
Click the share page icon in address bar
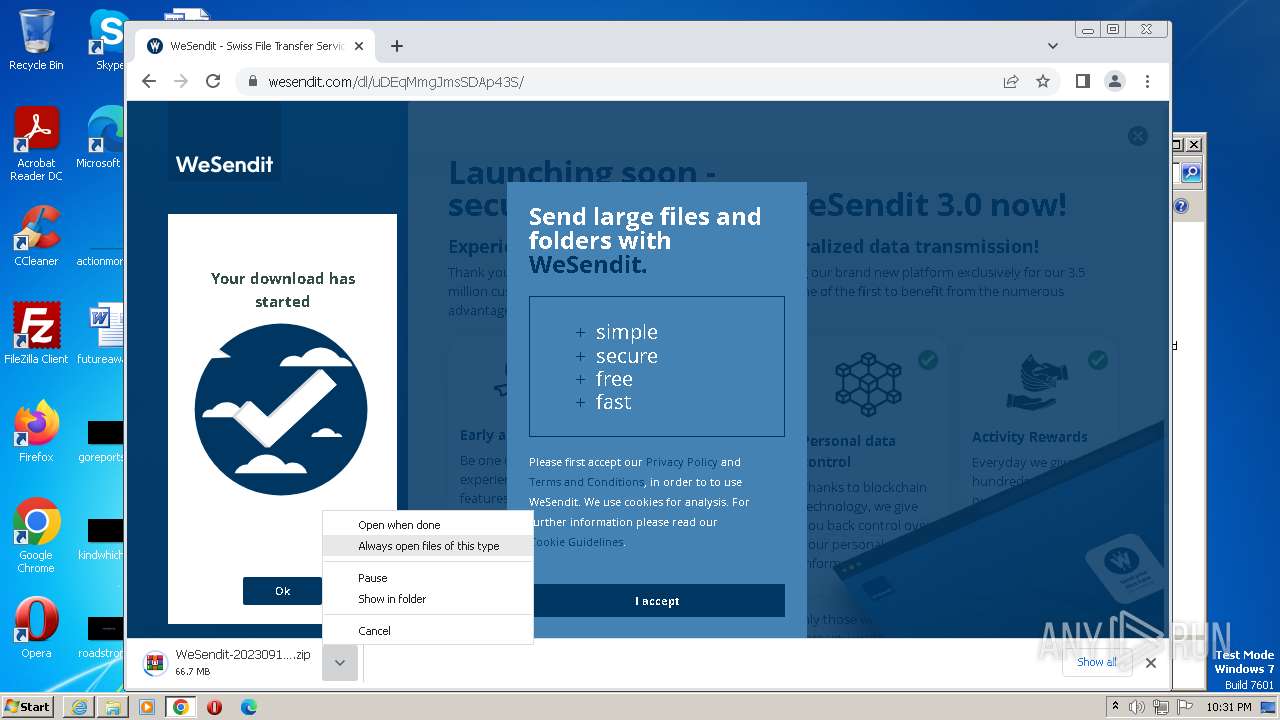click(1011, 81)
